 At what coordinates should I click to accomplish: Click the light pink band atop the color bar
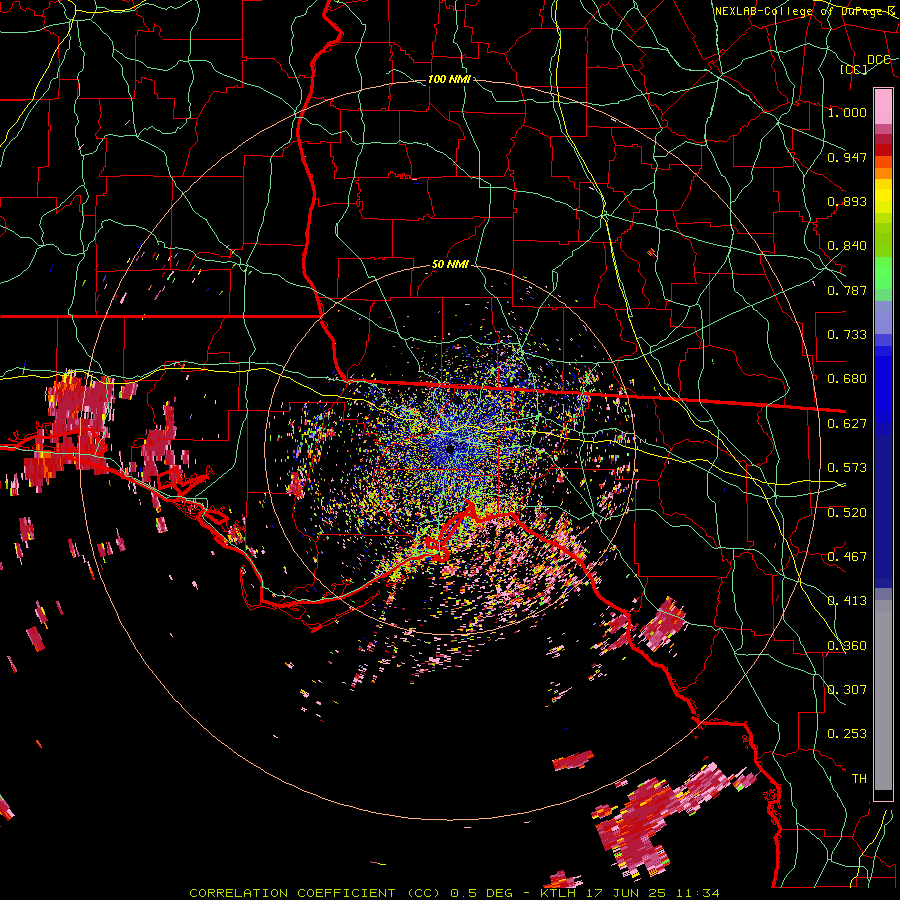tap(883, 107)
